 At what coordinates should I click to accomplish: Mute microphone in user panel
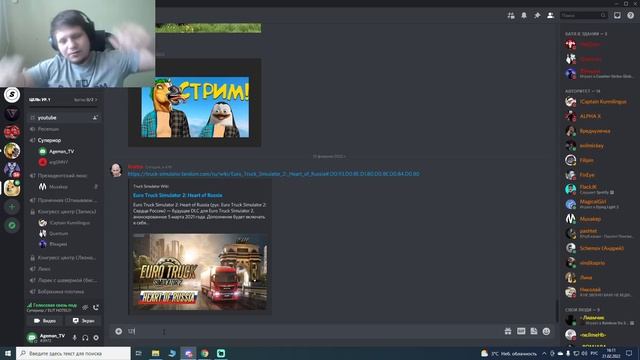[74, 338]
